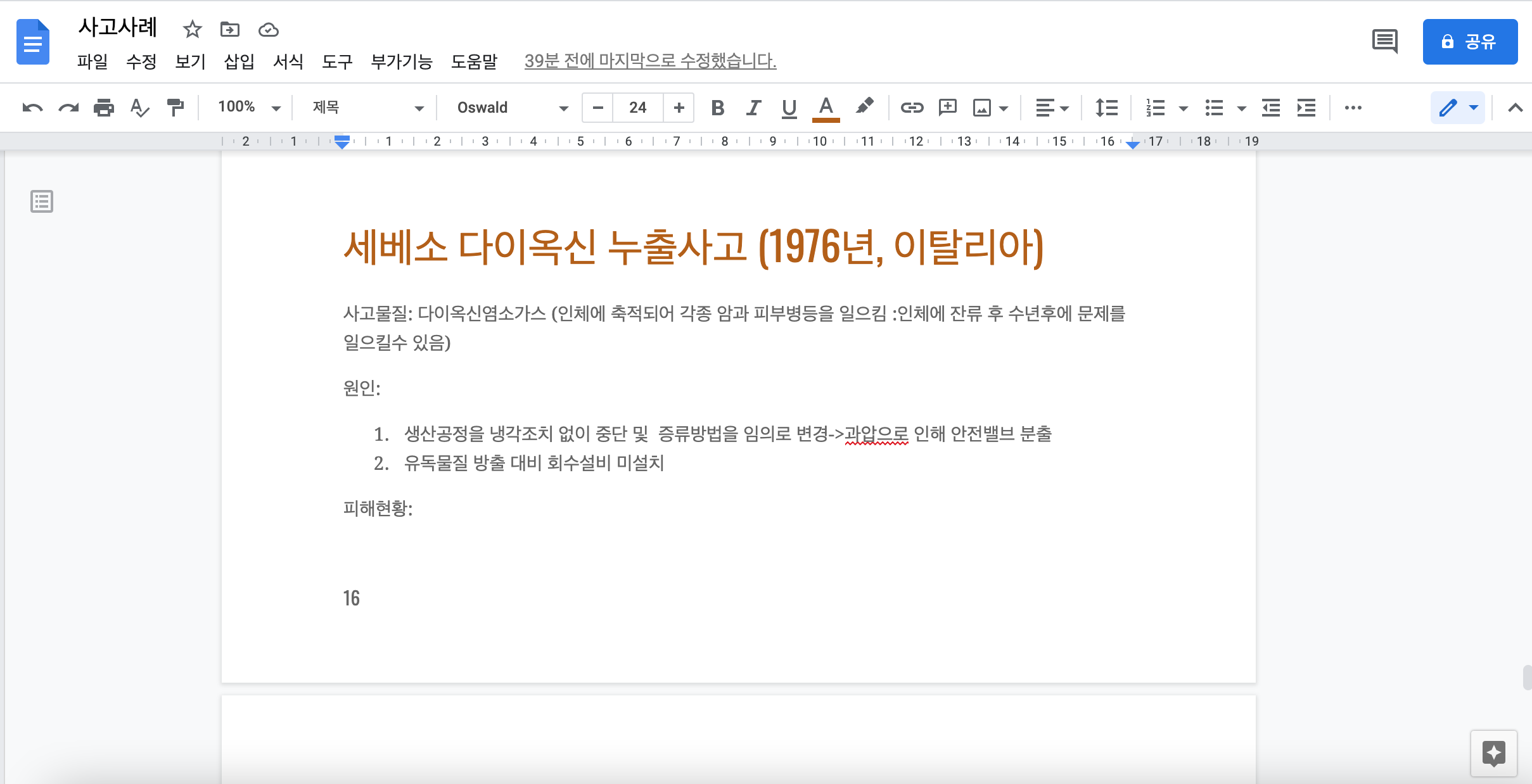Increase the paragraph indent
This screenshot has width=1532, height=784.
point(1306,108)
